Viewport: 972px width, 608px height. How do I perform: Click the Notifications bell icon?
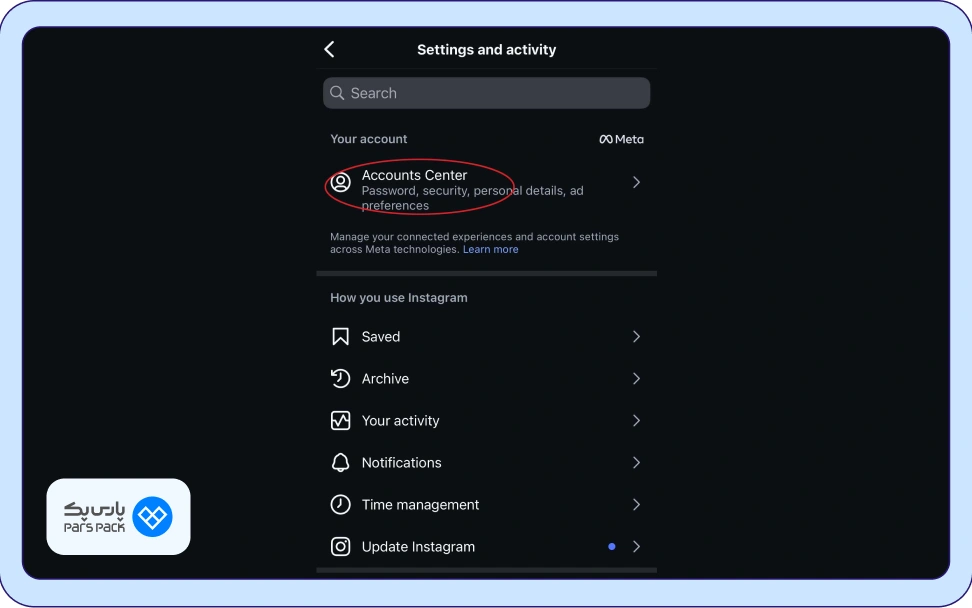coord(341,463)
